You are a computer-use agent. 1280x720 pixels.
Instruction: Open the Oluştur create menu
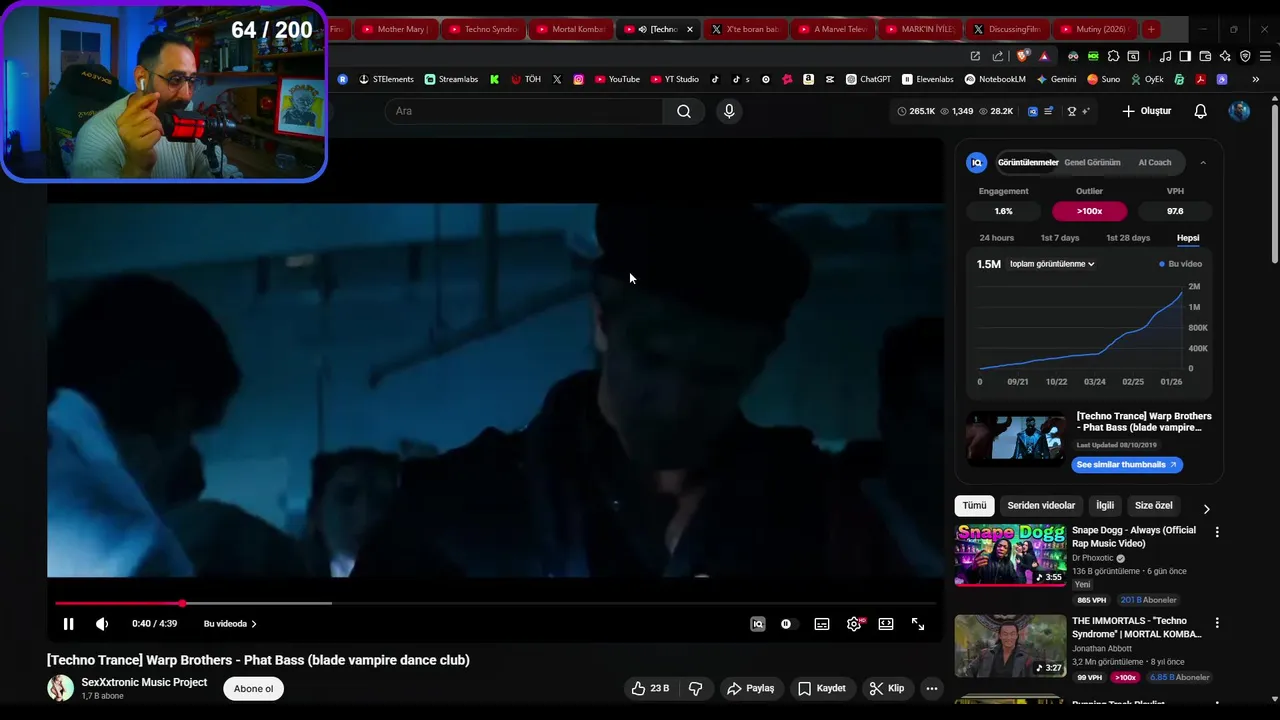point(1146,111)
